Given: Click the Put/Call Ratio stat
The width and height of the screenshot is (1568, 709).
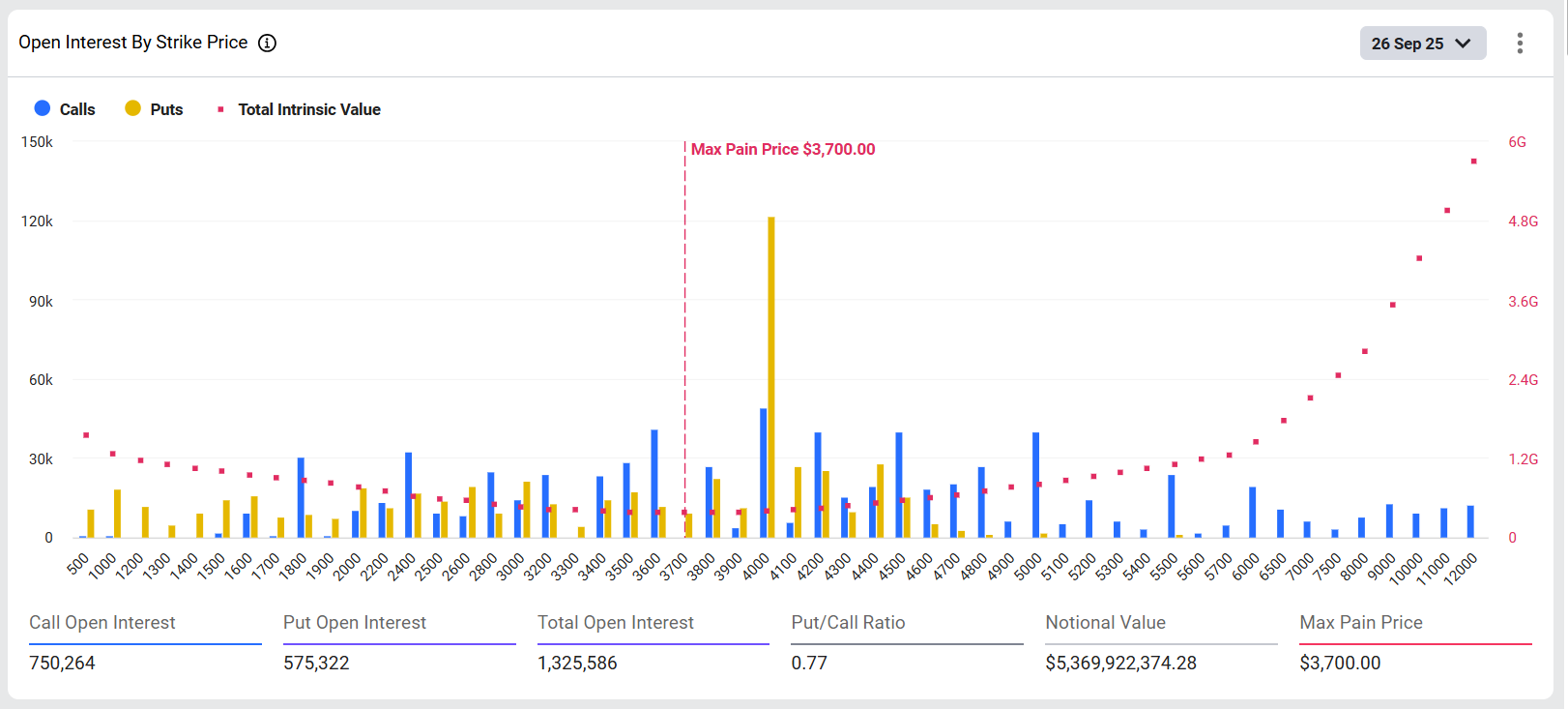Looking at the screenshot, I should tap(907, 642).
